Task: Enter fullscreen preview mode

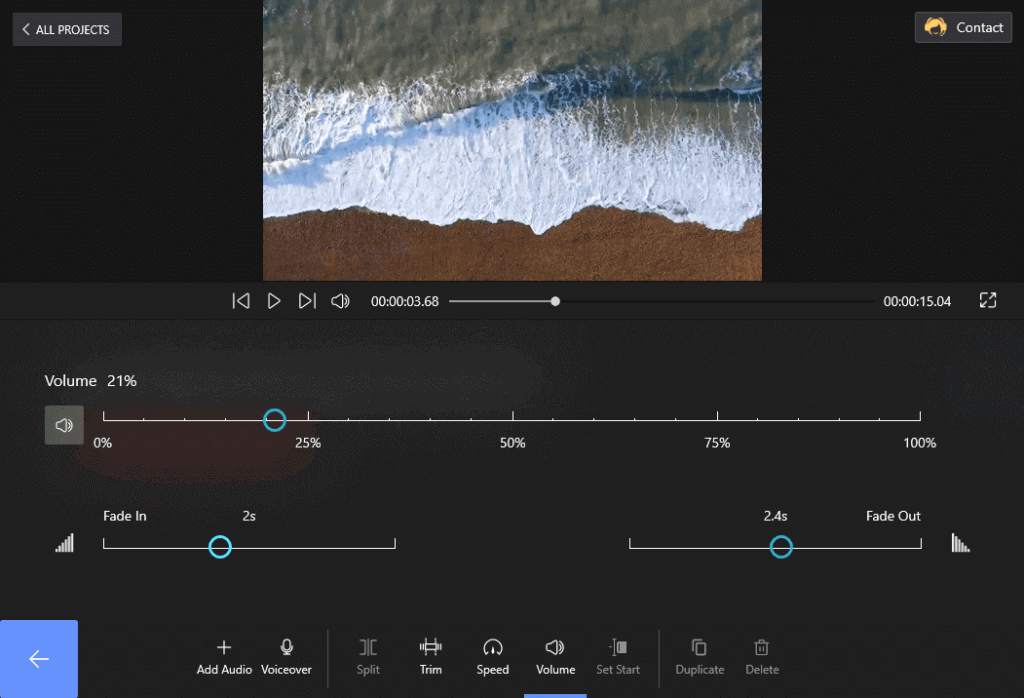Action: point(988,300)
